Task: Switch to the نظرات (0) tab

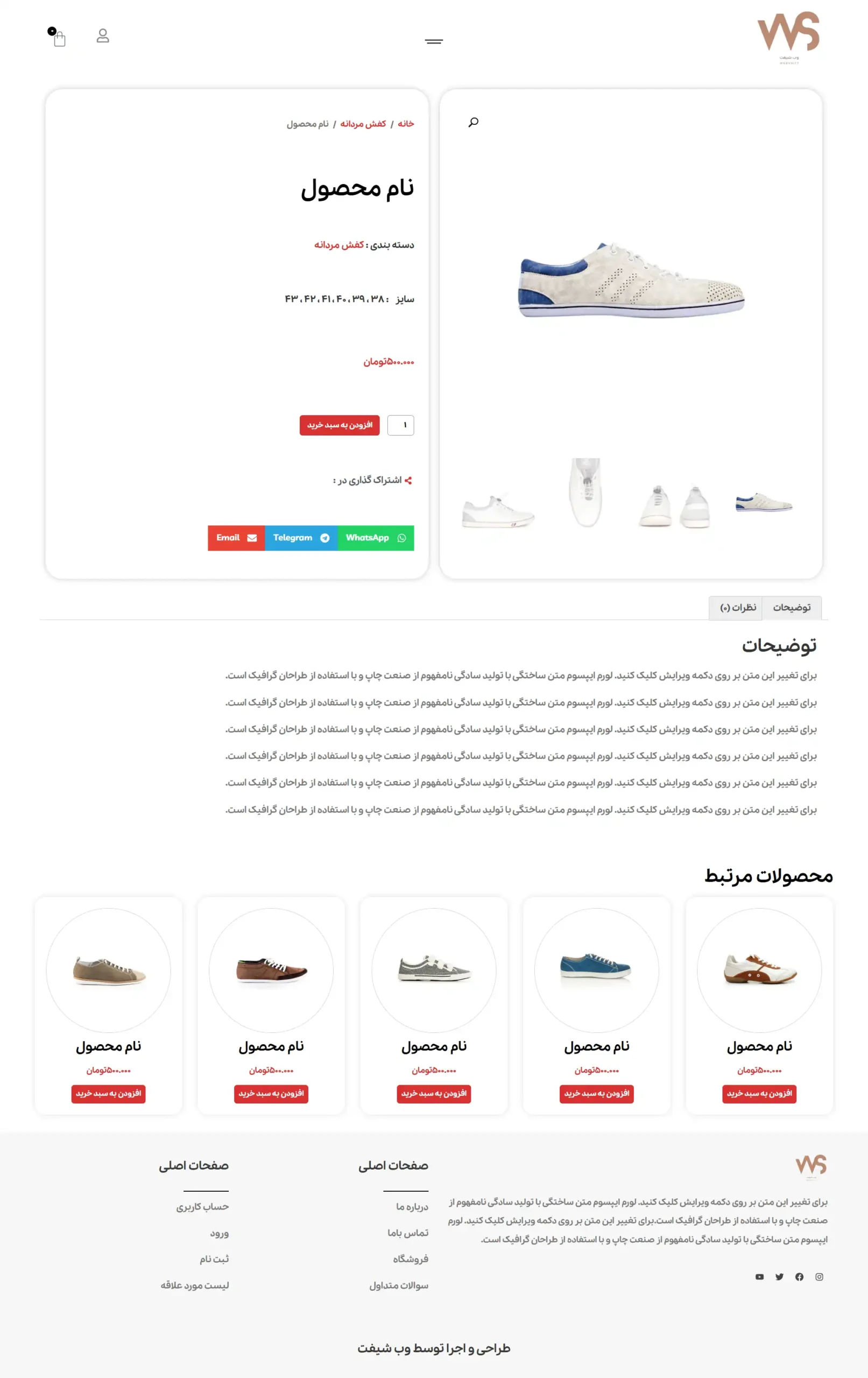Action: [738, 608]
